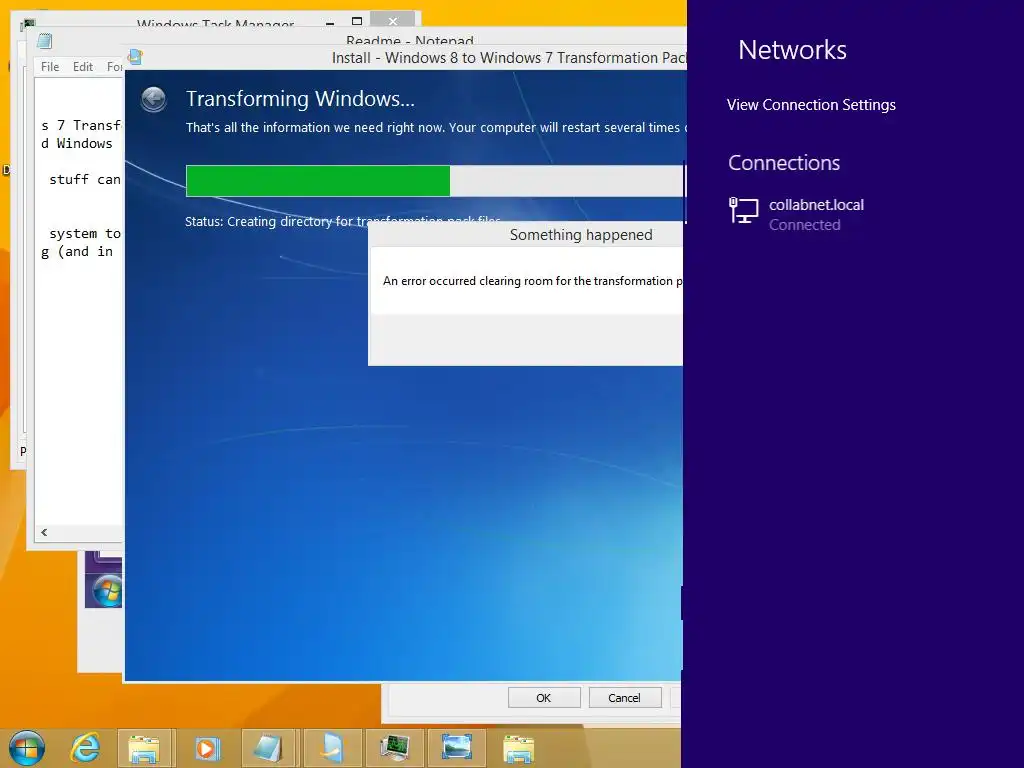Click the back arrow in the installer window
The width and height of the screenshot is (1024, 768).
click(x=153, y=99)
